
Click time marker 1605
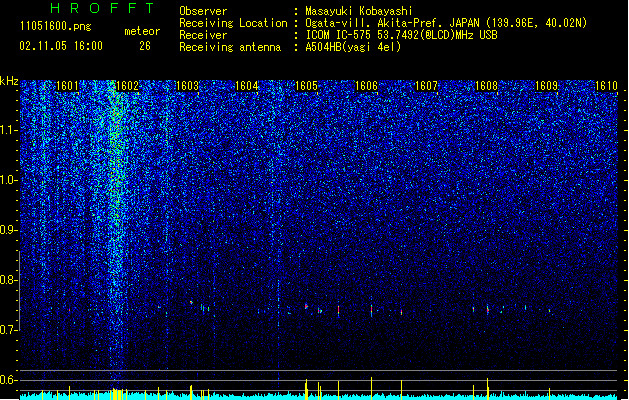click(x=306, y=86)
